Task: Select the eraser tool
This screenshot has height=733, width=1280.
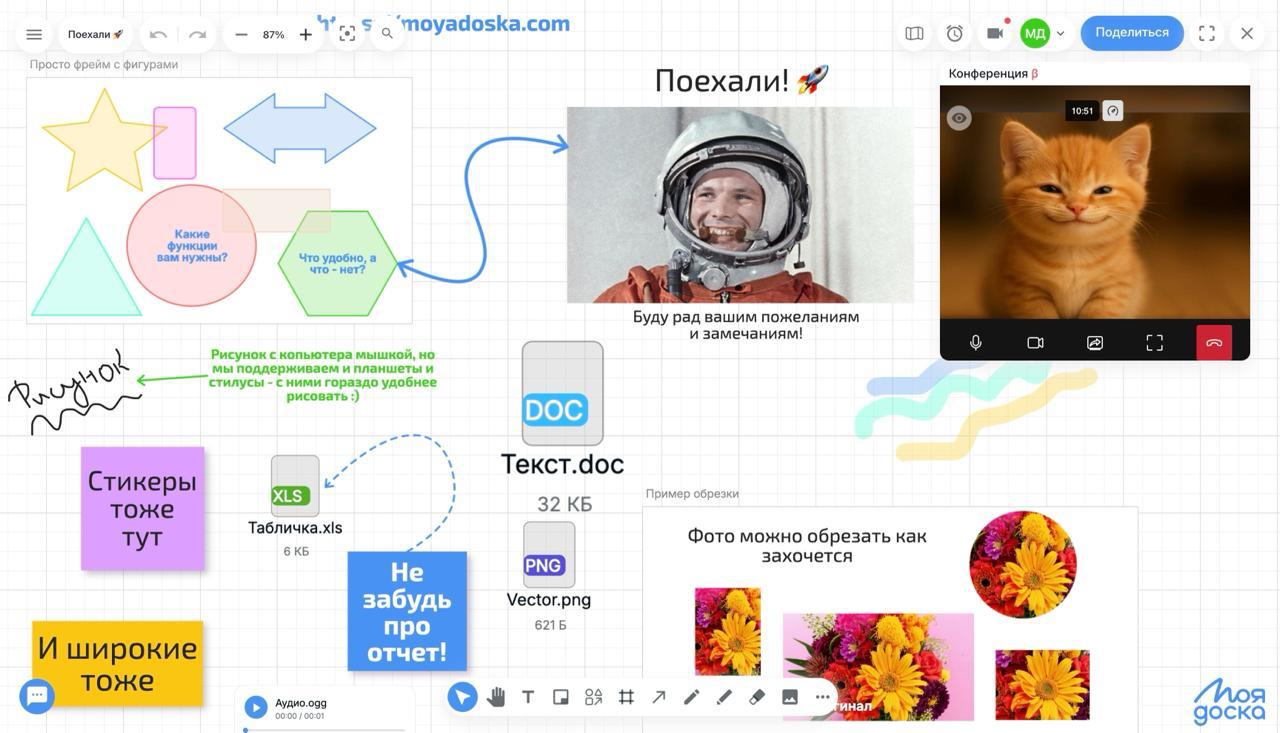Action: pyautogui.click(x=757, y=697)
